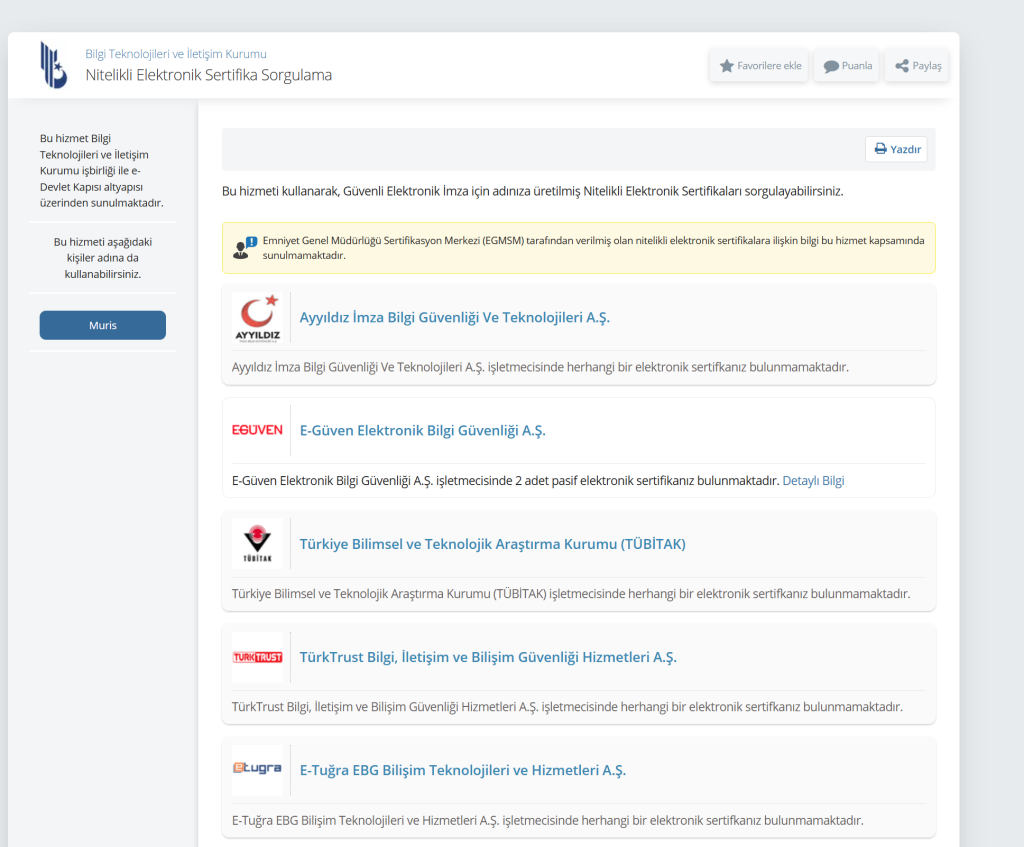Click Bilgi Teknolojileri ve İletişim Kurumu link
1024x847 pixels.
176,54
